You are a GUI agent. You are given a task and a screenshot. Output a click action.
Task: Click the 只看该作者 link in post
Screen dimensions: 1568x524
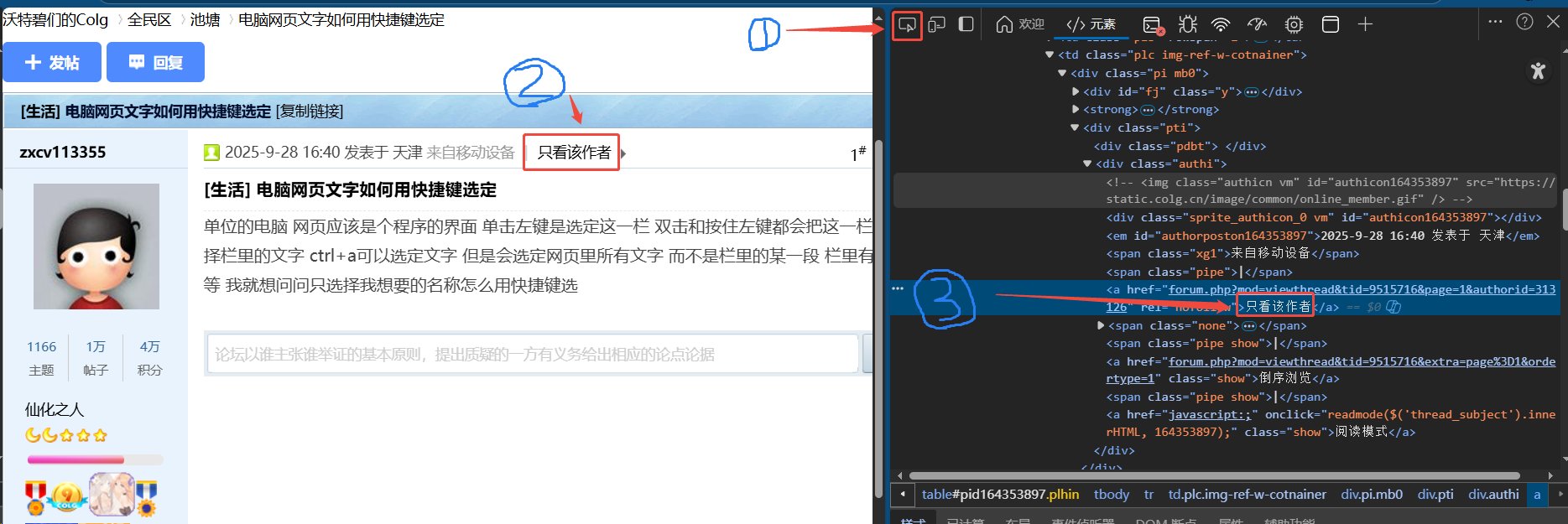[x=574, y=153]
